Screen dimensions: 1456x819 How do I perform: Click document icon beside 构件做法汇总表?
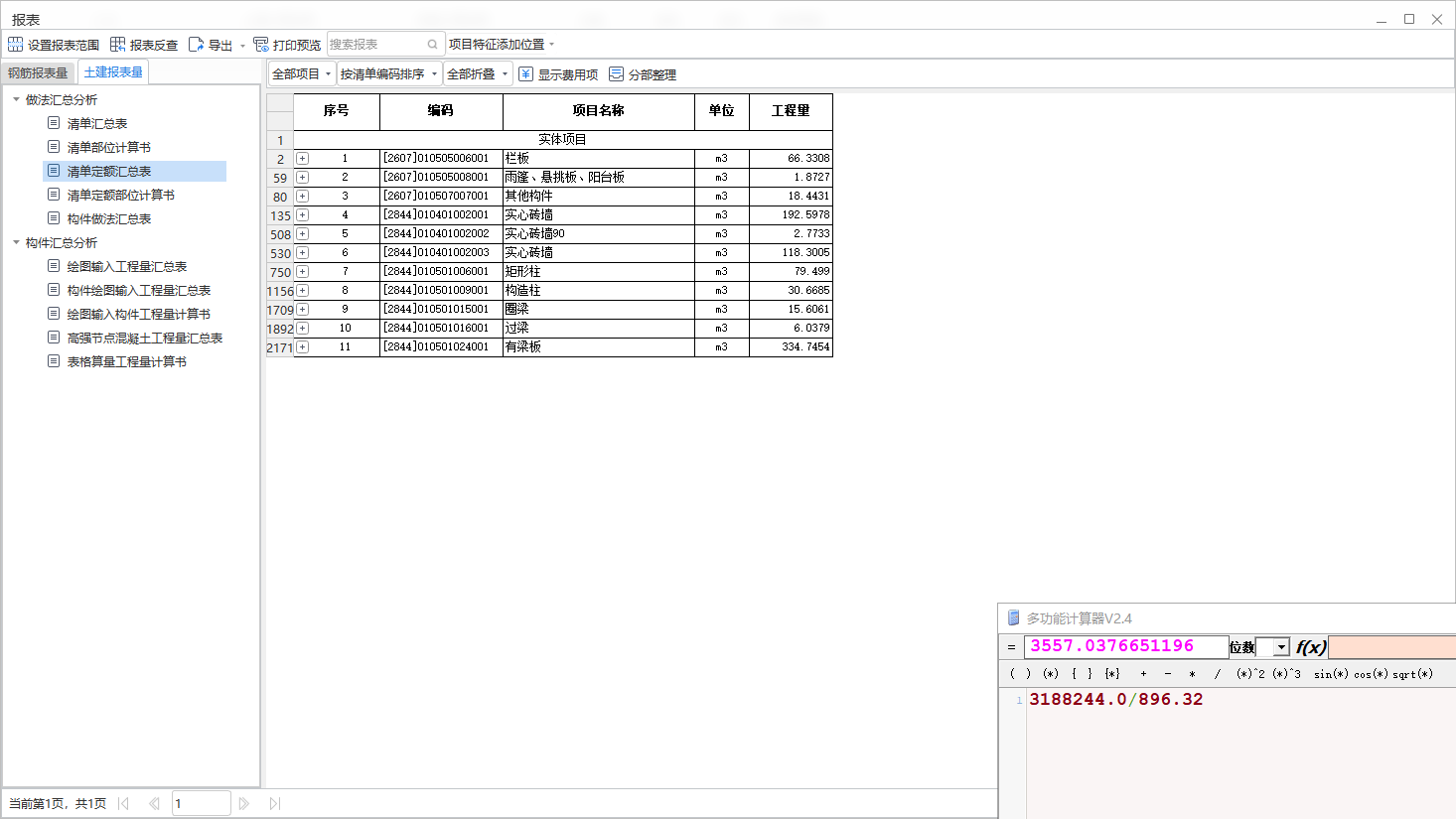pyautogui.click(x=54, y=218)
